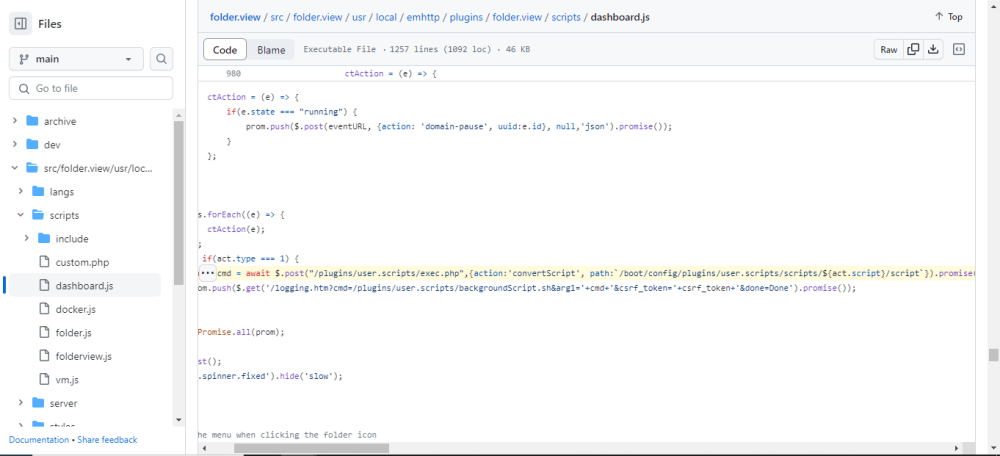Image resolution: width=1000 pixels, height=456 pixels.
Task: Copy raw file contents icon
Action: (913, 50)
